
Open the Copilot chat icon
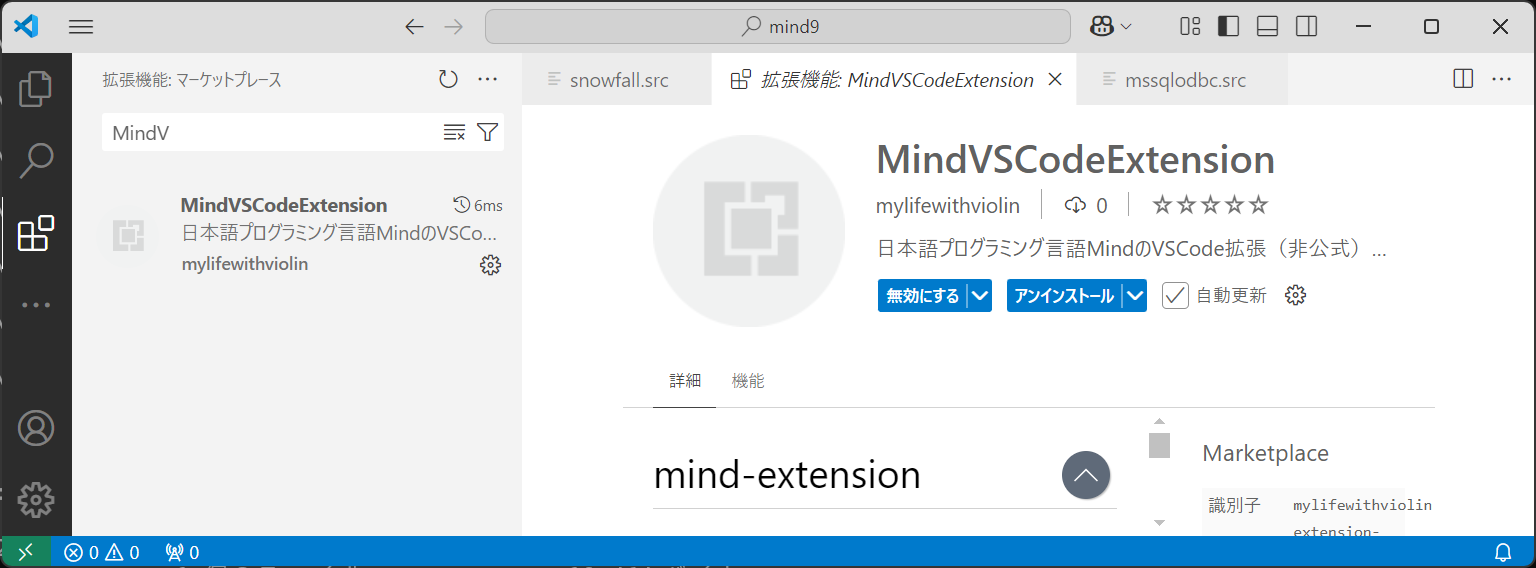click(x=1102, y=27)
